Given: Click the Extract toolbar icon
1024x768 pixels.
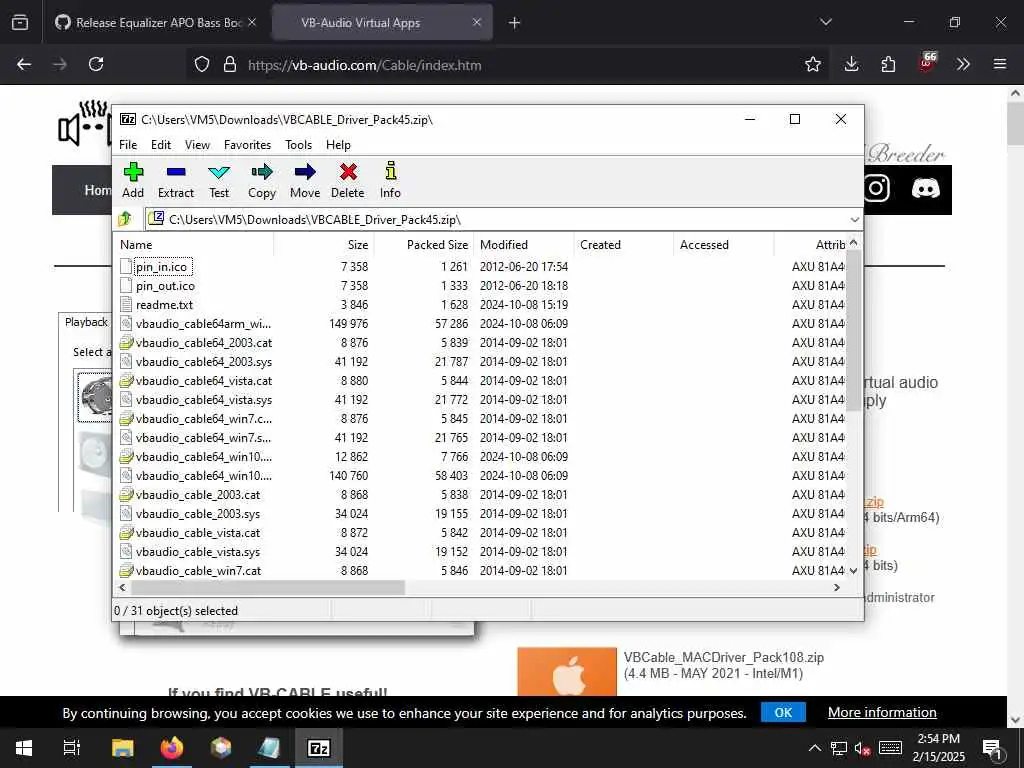Looking at the screenshot, I should point(176,180).
